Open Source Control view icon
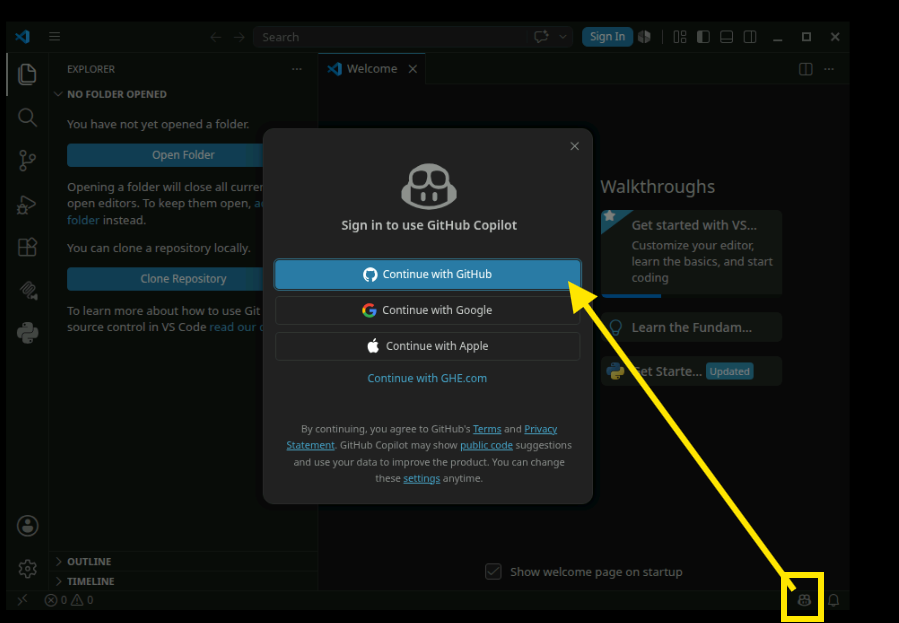The height and width of the screenshot is (623, 899). [x=27, y=160]
